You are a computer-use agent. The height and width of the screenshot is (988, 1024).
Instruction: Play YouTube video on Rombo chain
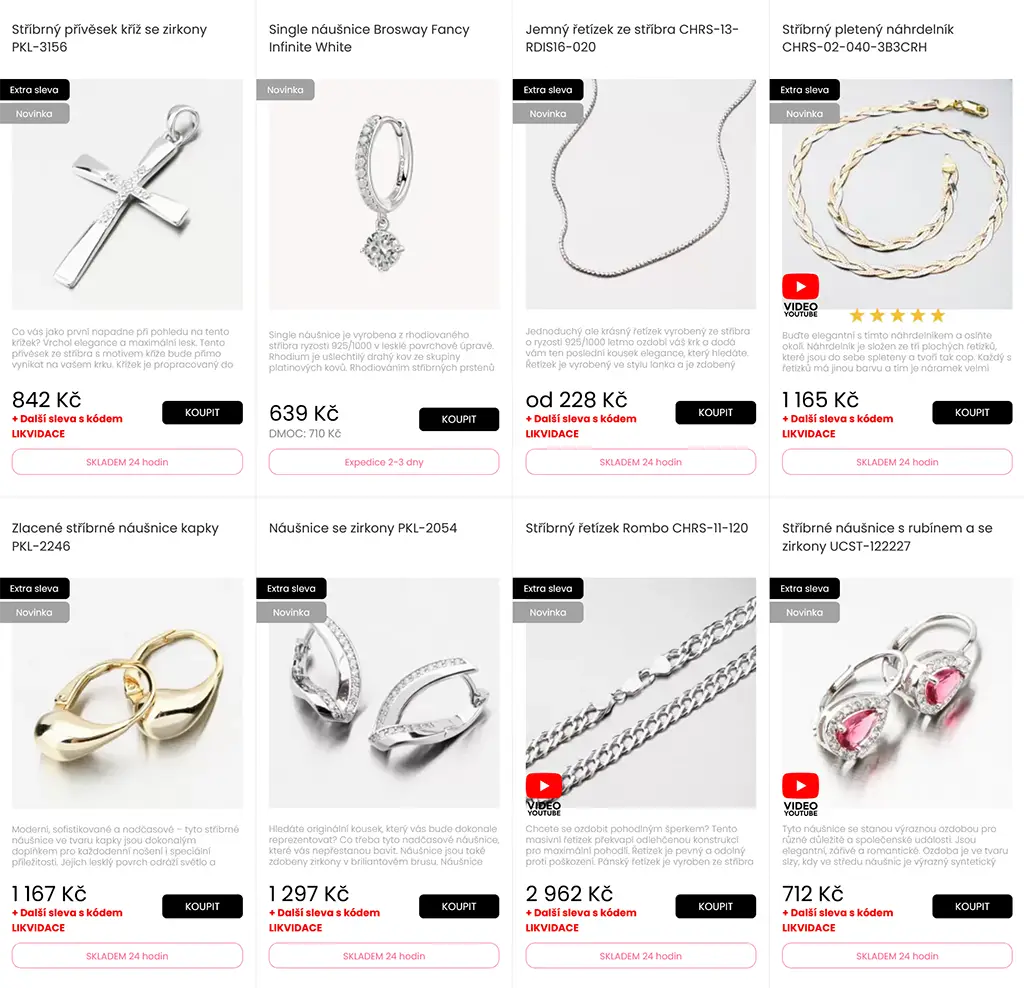pyautogui.click(x=543, y=794)
